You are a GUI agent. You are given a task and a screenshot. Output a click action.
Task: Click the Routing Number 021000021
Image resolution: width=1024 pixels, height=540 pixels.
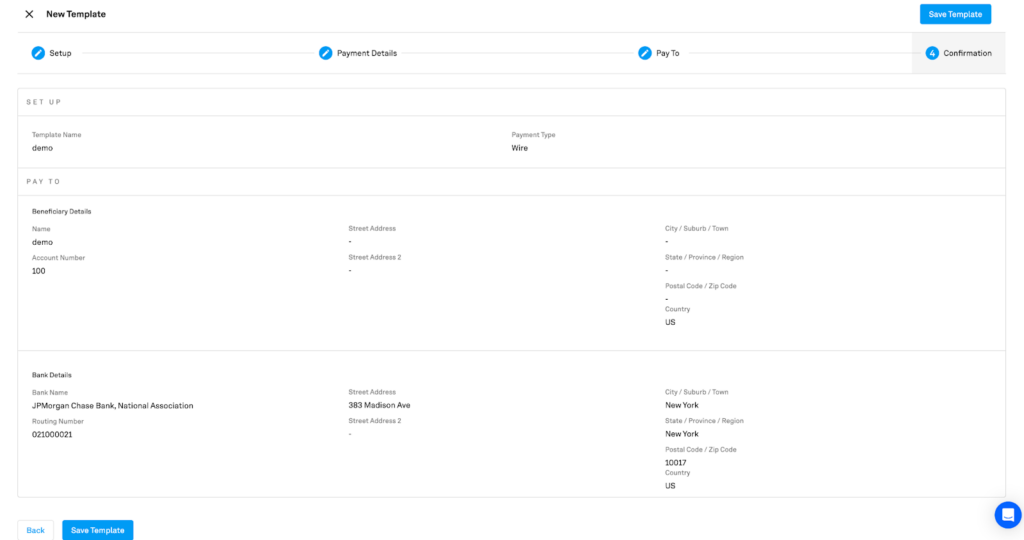pos(52,434)
